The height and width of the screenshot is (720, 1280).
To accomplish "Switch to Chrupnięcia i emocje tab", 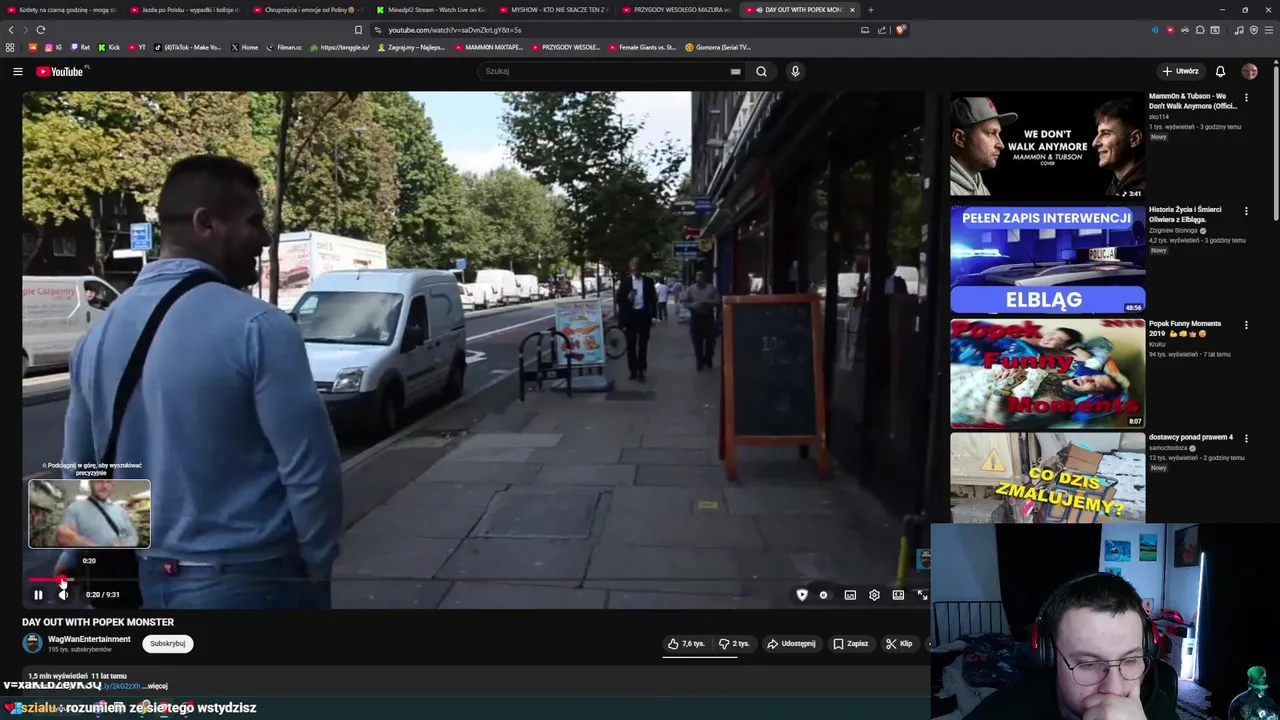I will point(311,10).
